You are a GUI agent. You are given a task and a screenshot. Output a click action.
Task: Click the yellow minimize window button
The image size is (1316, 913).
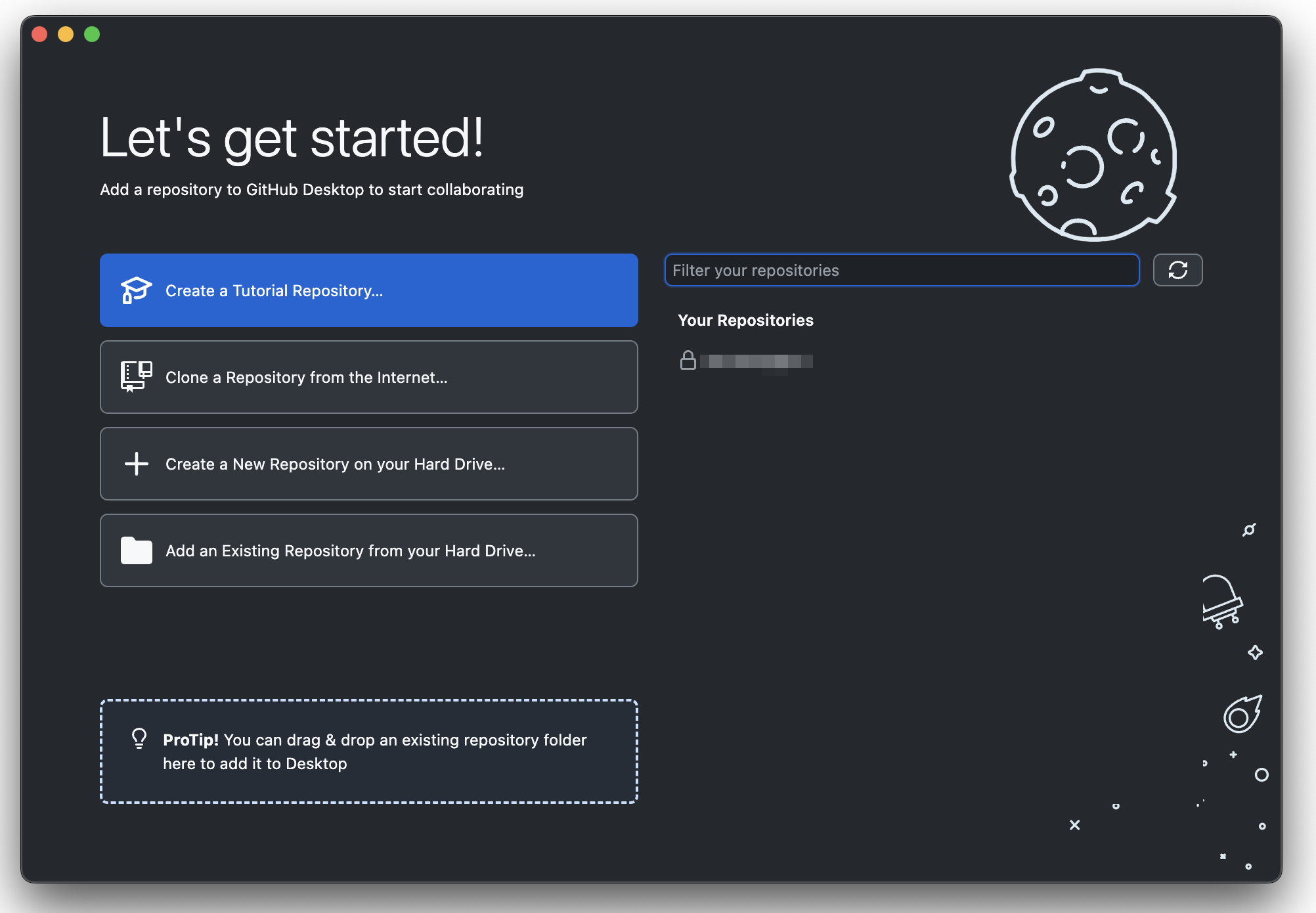coord(66,34)
